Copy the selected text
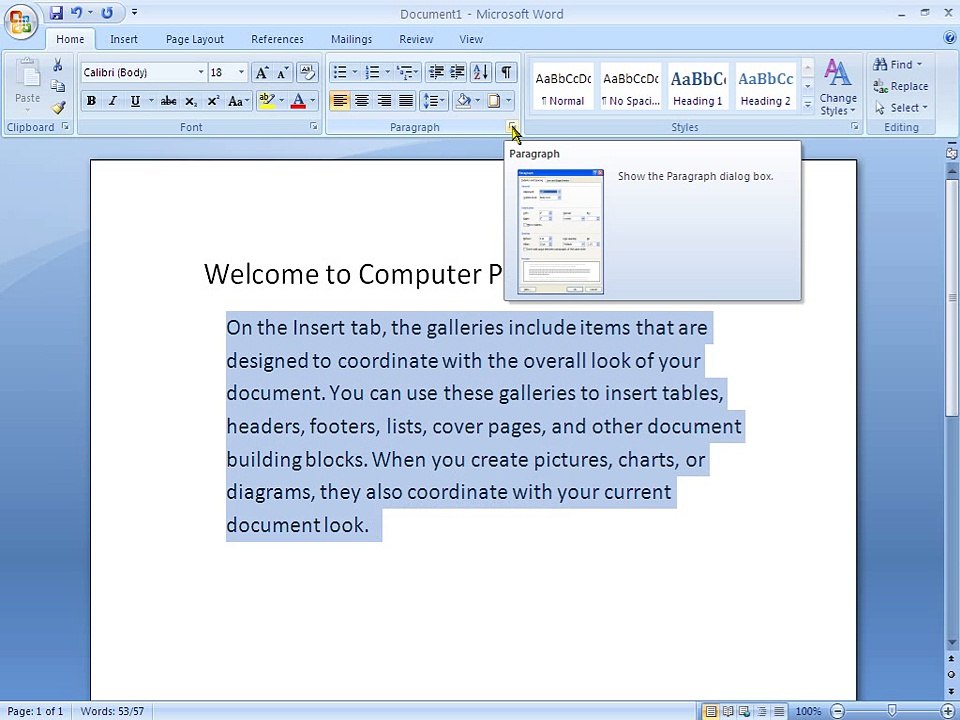 coord(58,86)
